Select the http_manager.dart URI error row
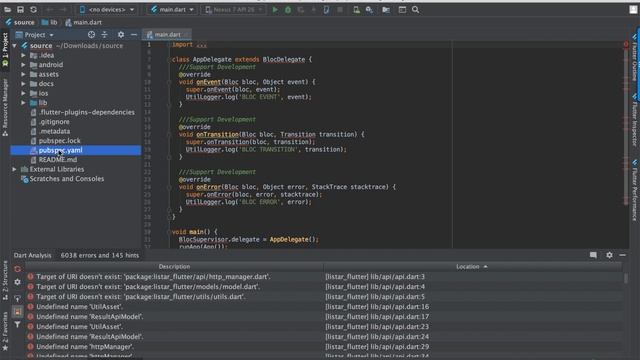 [324, 277]
